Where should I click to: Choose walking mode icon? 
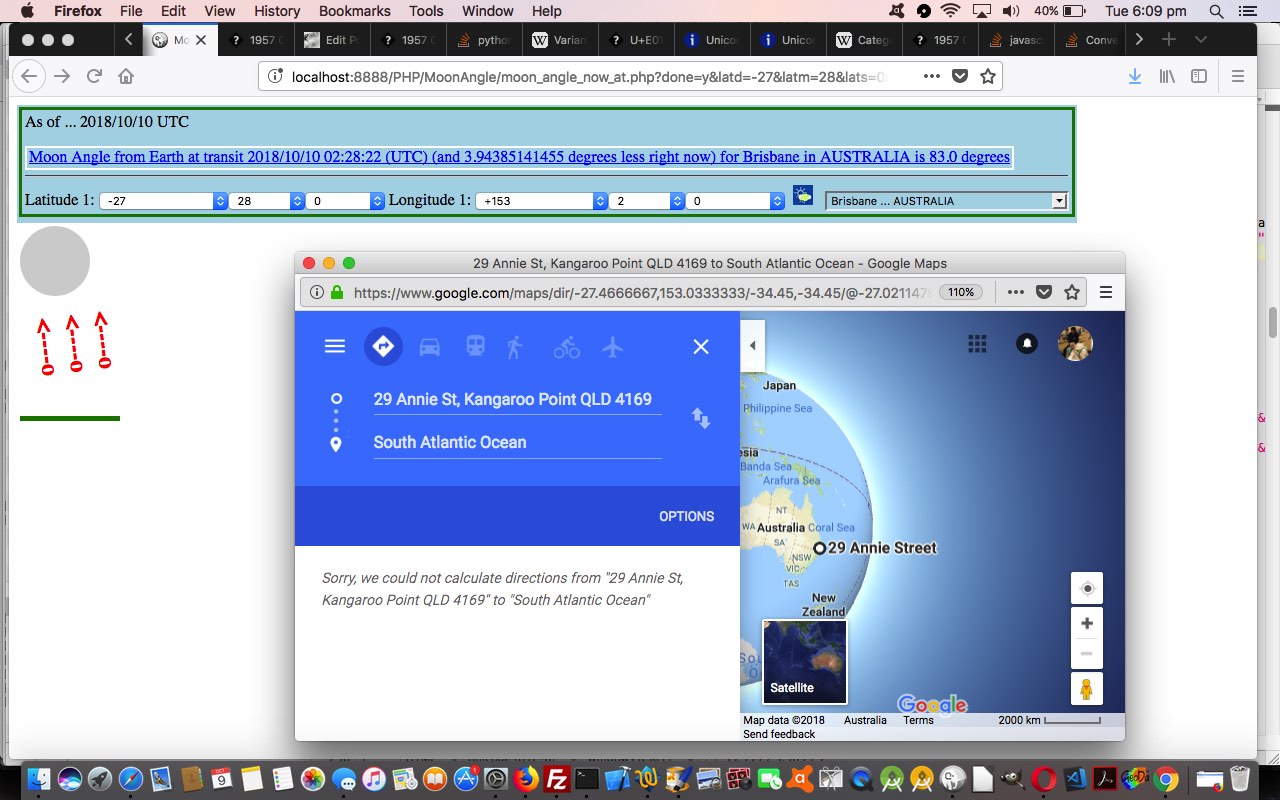point(515,346)
